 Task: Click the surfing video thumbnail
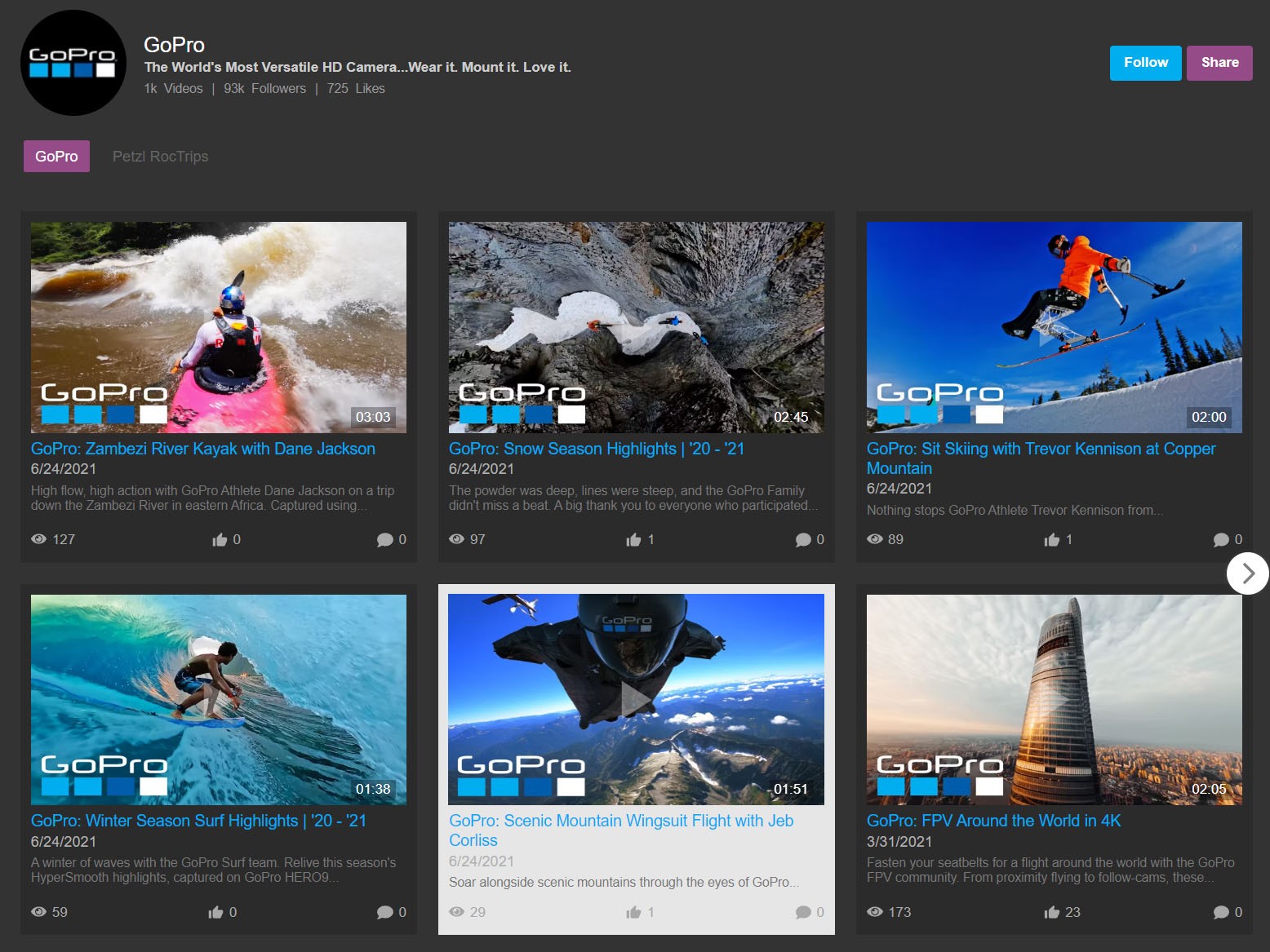pyautogui.click(x=219, y=700)
